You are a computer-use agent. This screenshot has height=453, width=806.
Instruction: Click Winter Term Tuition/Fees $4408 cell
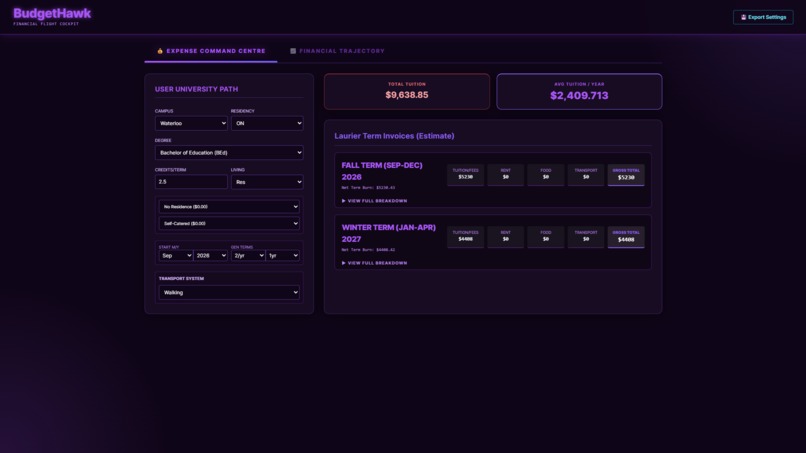coord(465,237)
